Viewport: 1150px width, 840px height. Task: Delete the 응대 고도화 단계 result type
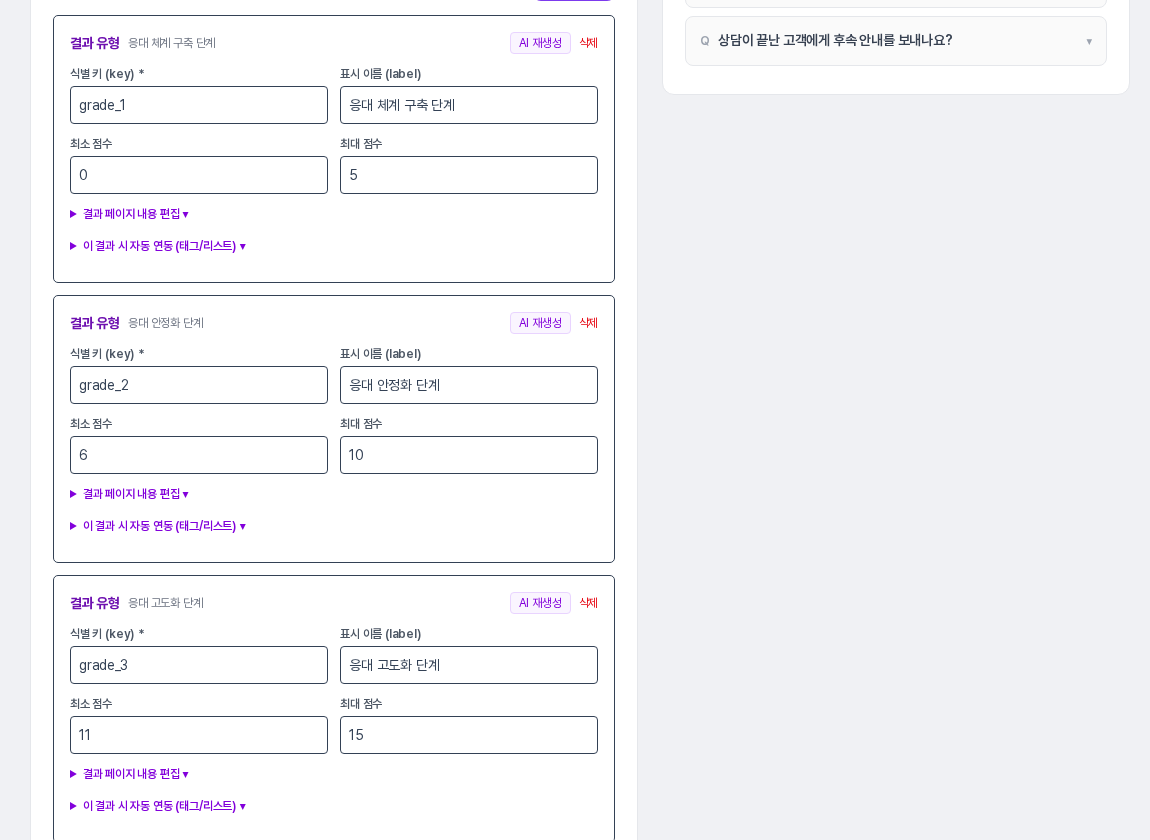pyautogui.click(x=588, y=603)
